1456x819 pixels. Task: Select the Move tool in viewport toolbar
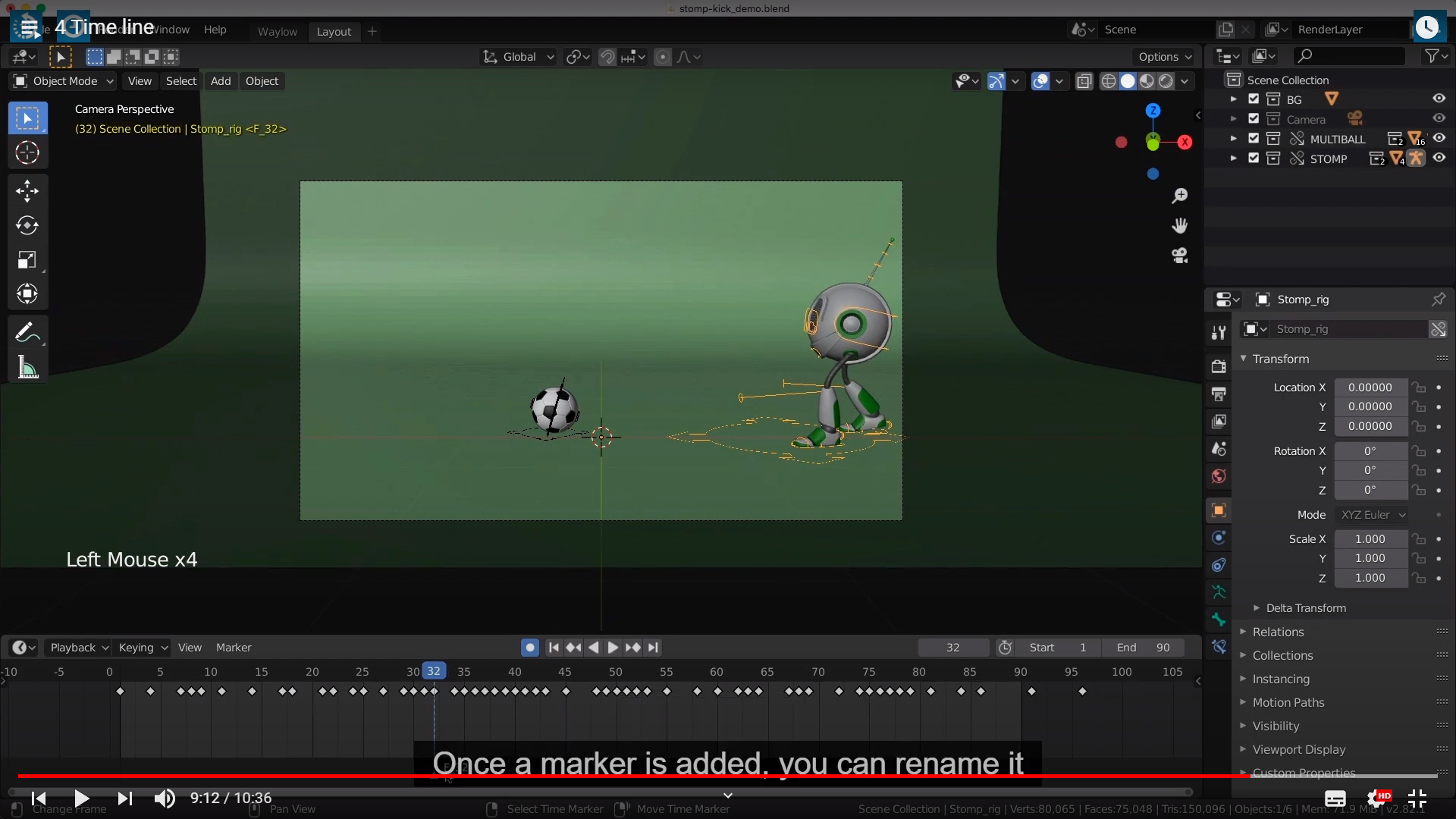coord(27,190)
